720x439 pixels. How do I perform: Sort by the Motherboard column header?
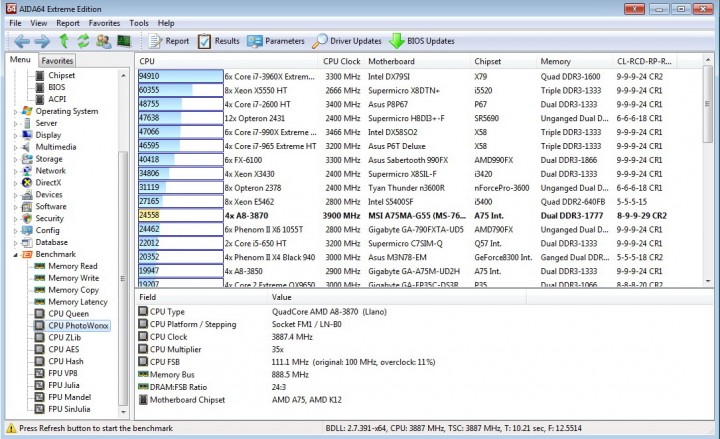[416, 62]
